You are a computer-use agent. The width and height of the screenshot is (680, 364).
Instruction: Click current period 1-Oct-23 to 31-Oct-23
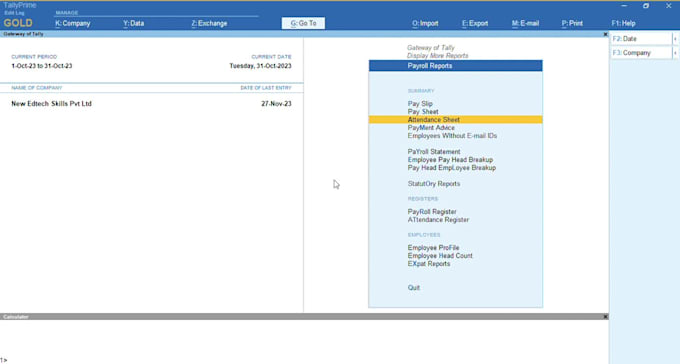pos(42,66)
